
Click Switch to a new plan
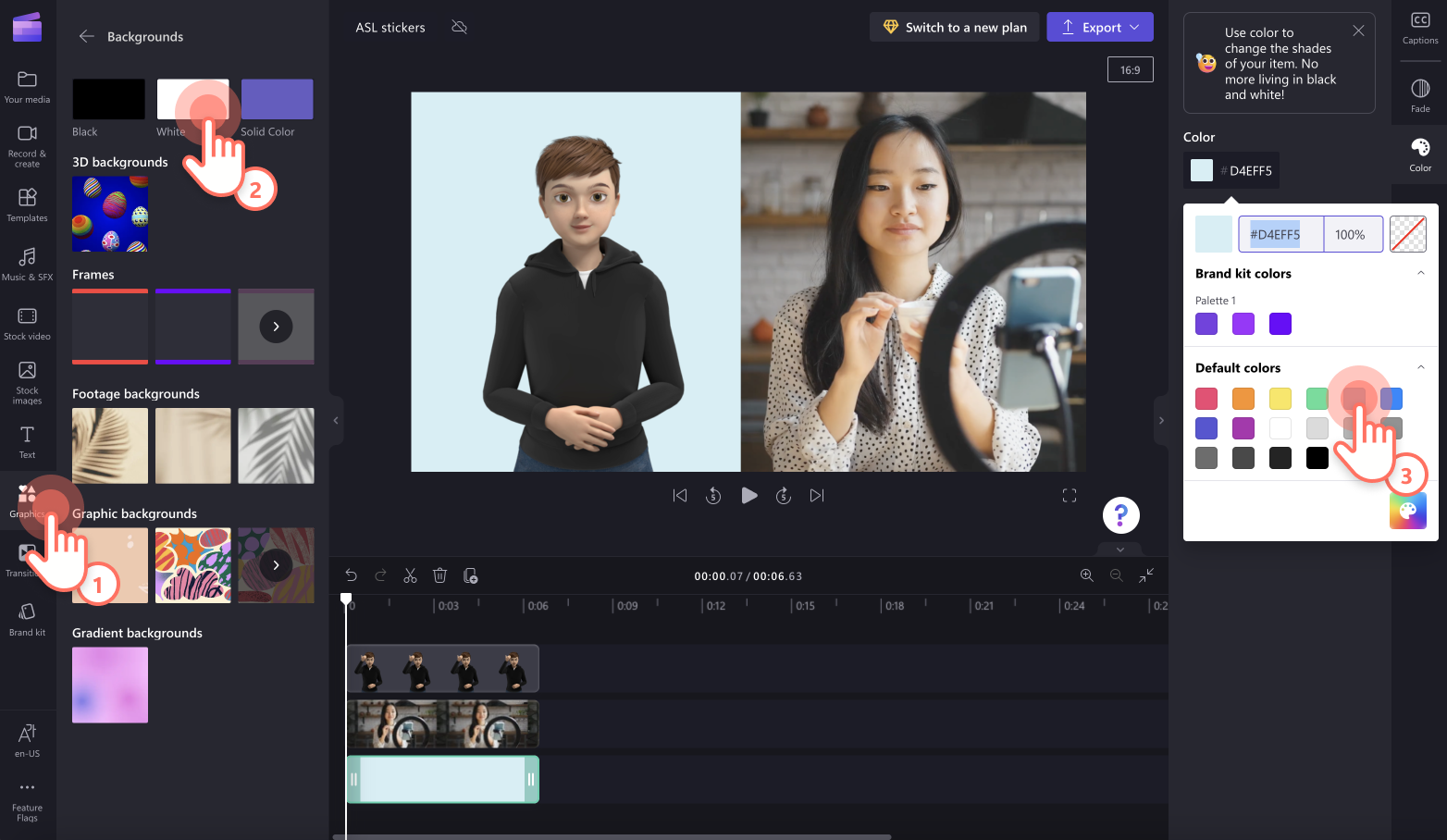[955, 27]
